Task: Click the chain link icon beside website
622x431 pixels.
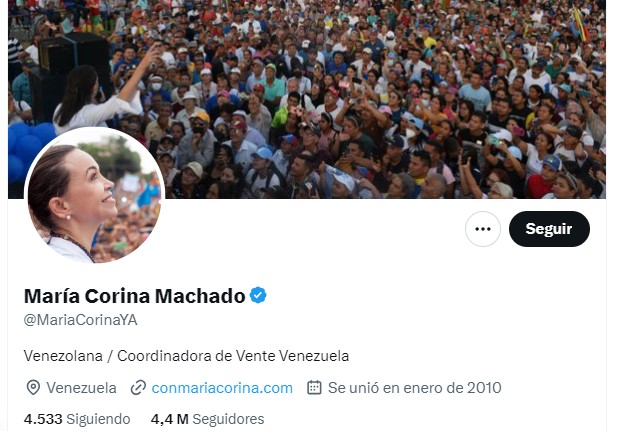Action: [138, 387]
